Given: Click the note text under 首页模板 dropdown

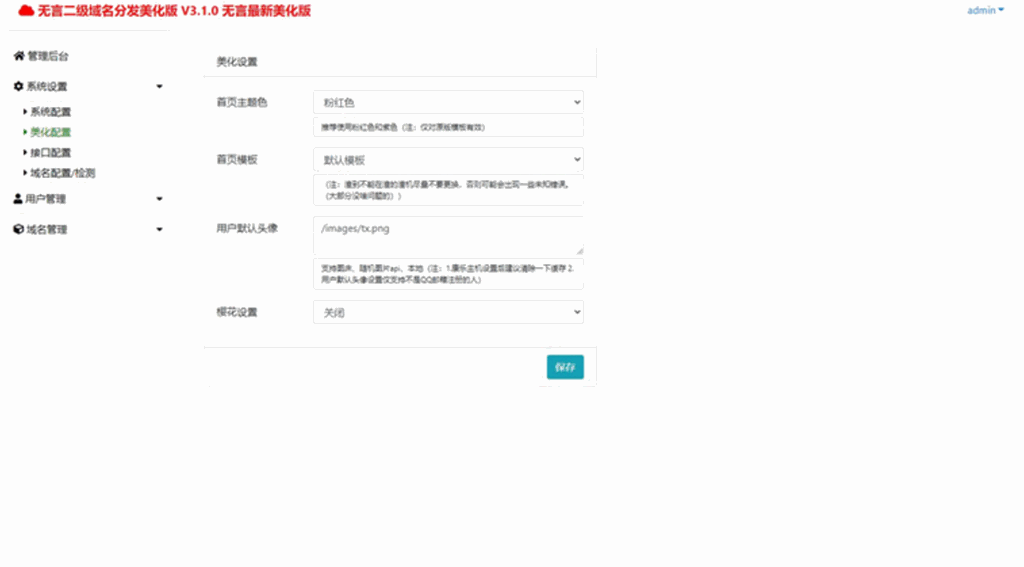Looking at the screenshot, I should tap(447, 190).
